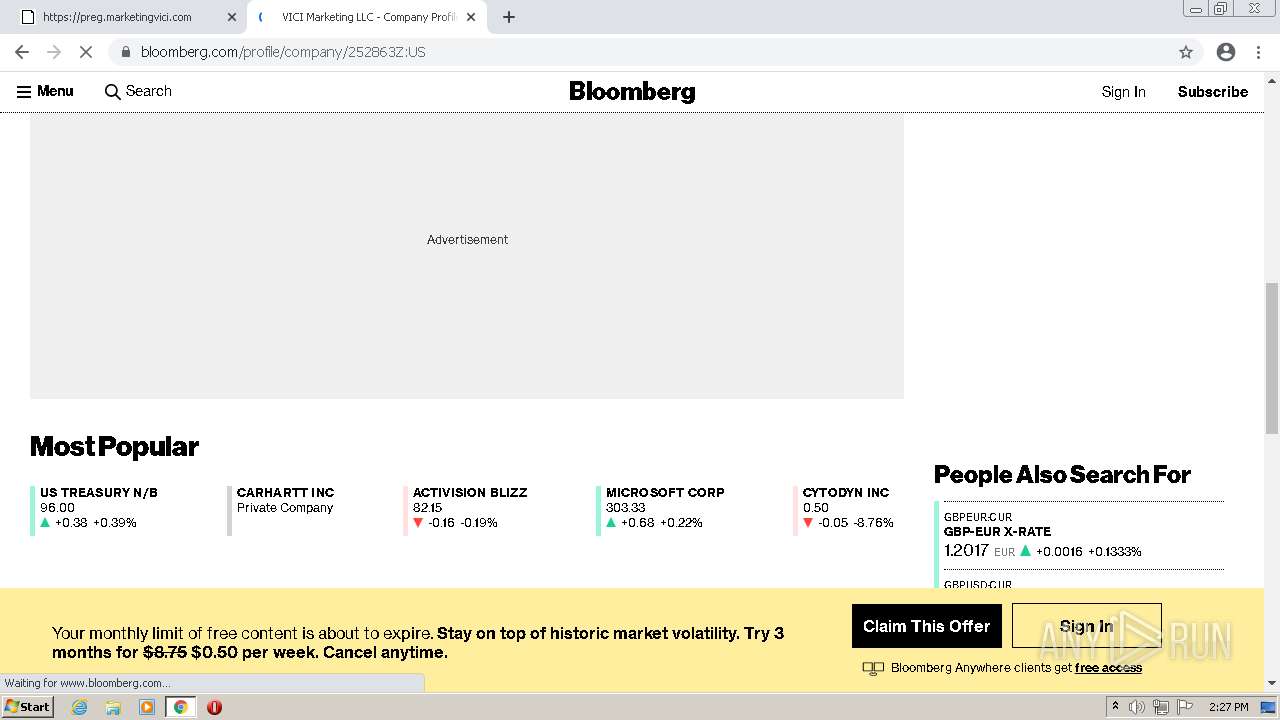Click the Subscribe link in the header
Screen dimensions: 1280x720
pos(1212,92)
